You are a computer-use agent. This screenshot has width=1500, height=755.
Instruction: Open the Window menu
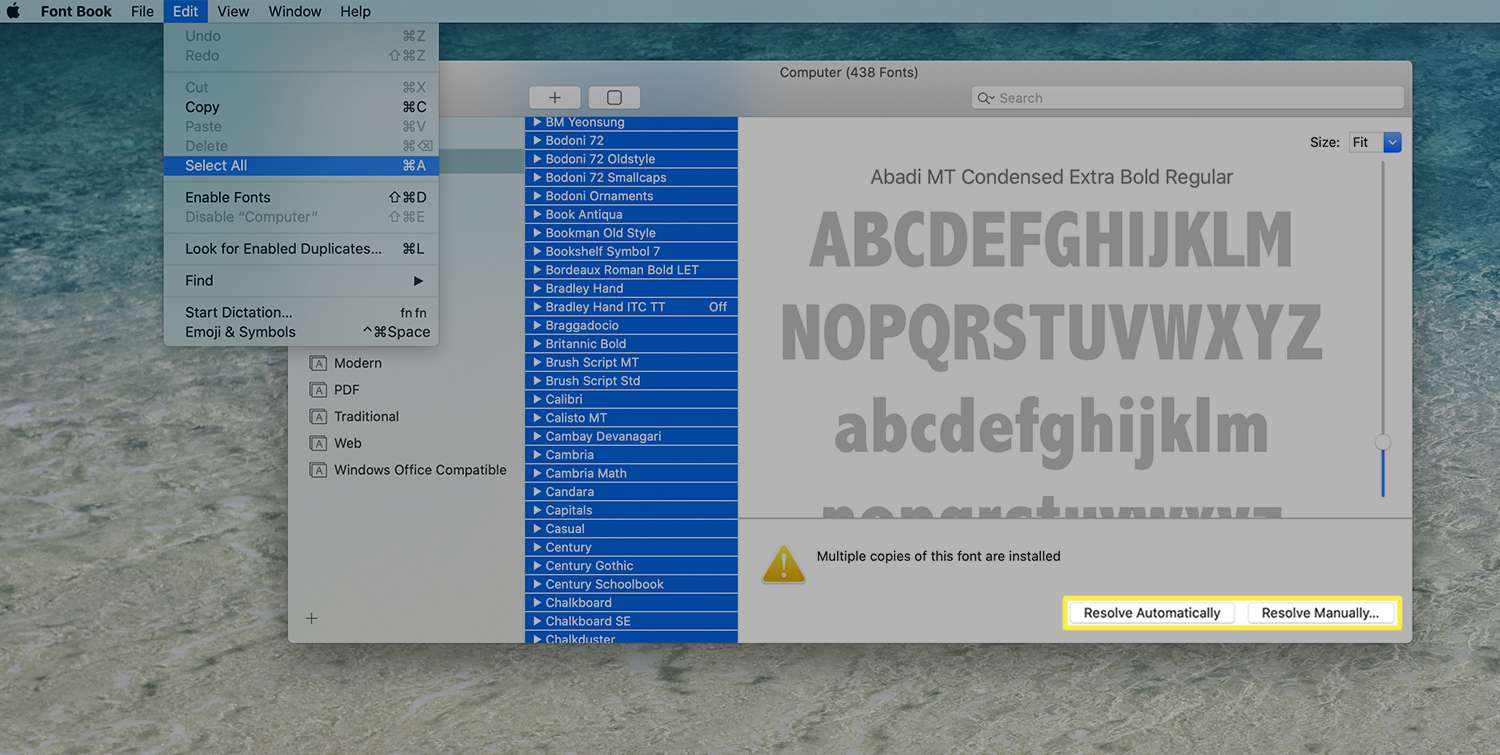click(x=295, y=11)
